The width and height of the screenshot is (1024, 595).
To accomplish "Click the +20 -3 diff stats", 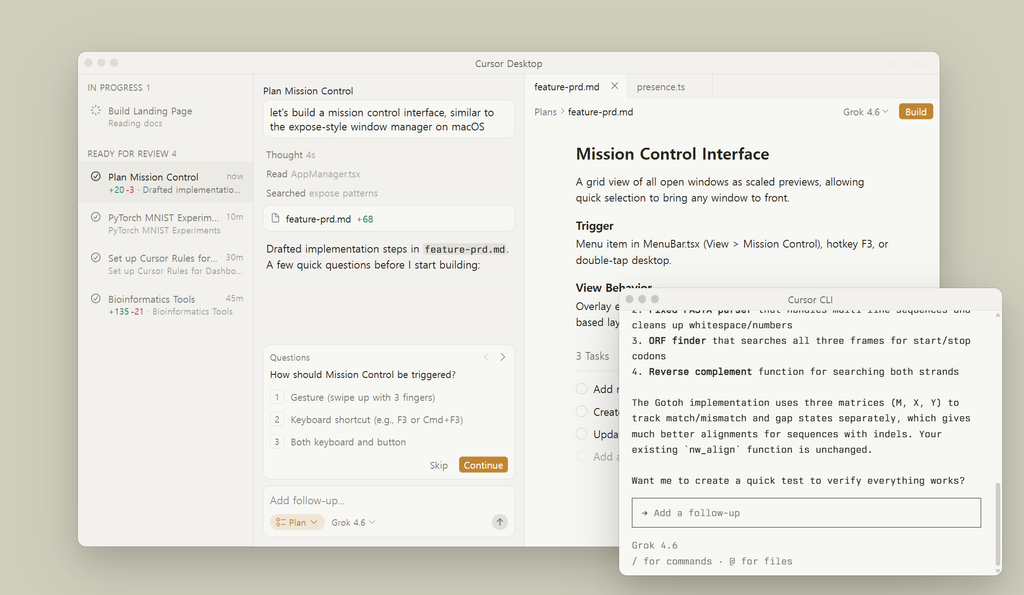I will tap(121, 190).
